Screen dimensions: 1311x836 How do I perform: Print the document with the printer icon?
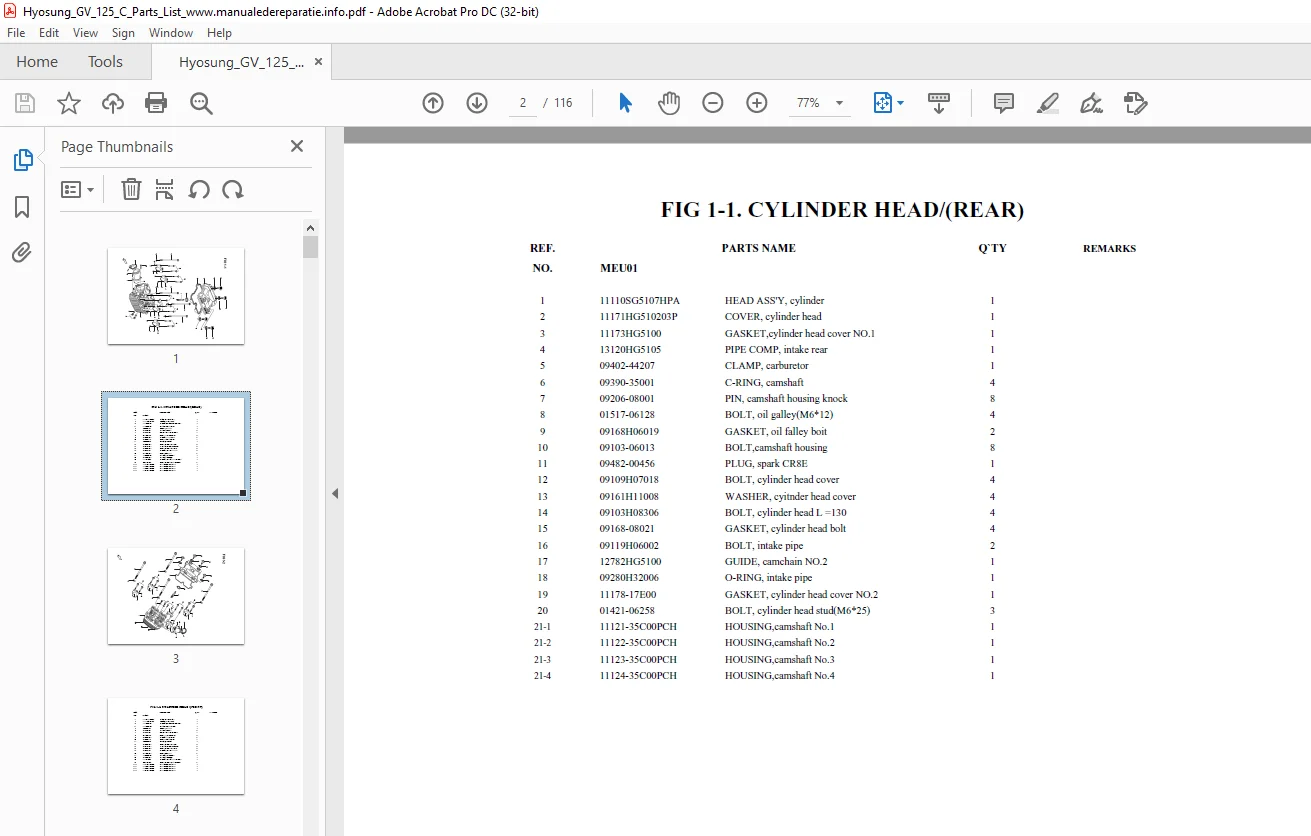click(156, 103)
